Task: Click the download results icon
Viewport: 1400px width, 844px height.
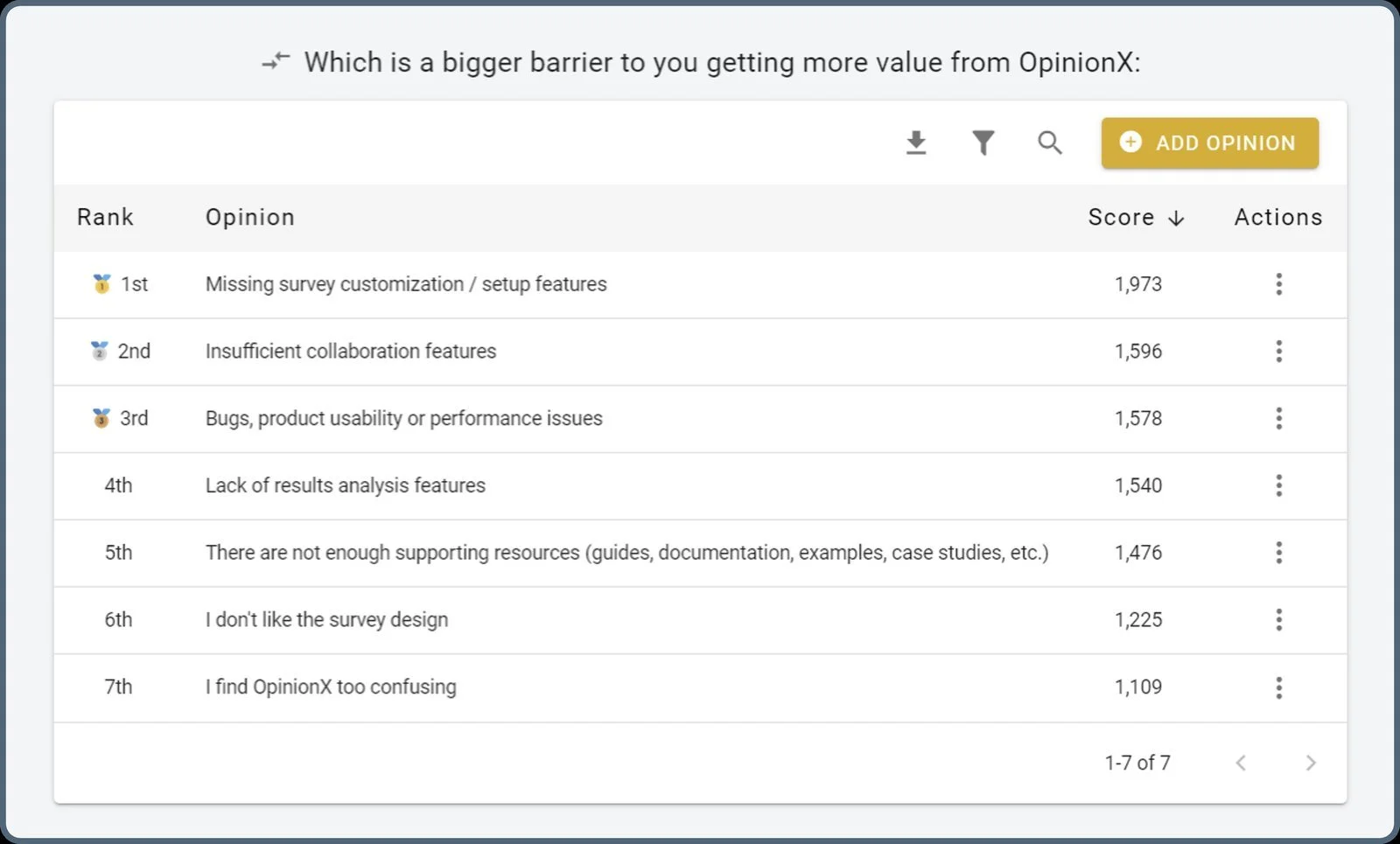Action: click(x=916, y=143)
